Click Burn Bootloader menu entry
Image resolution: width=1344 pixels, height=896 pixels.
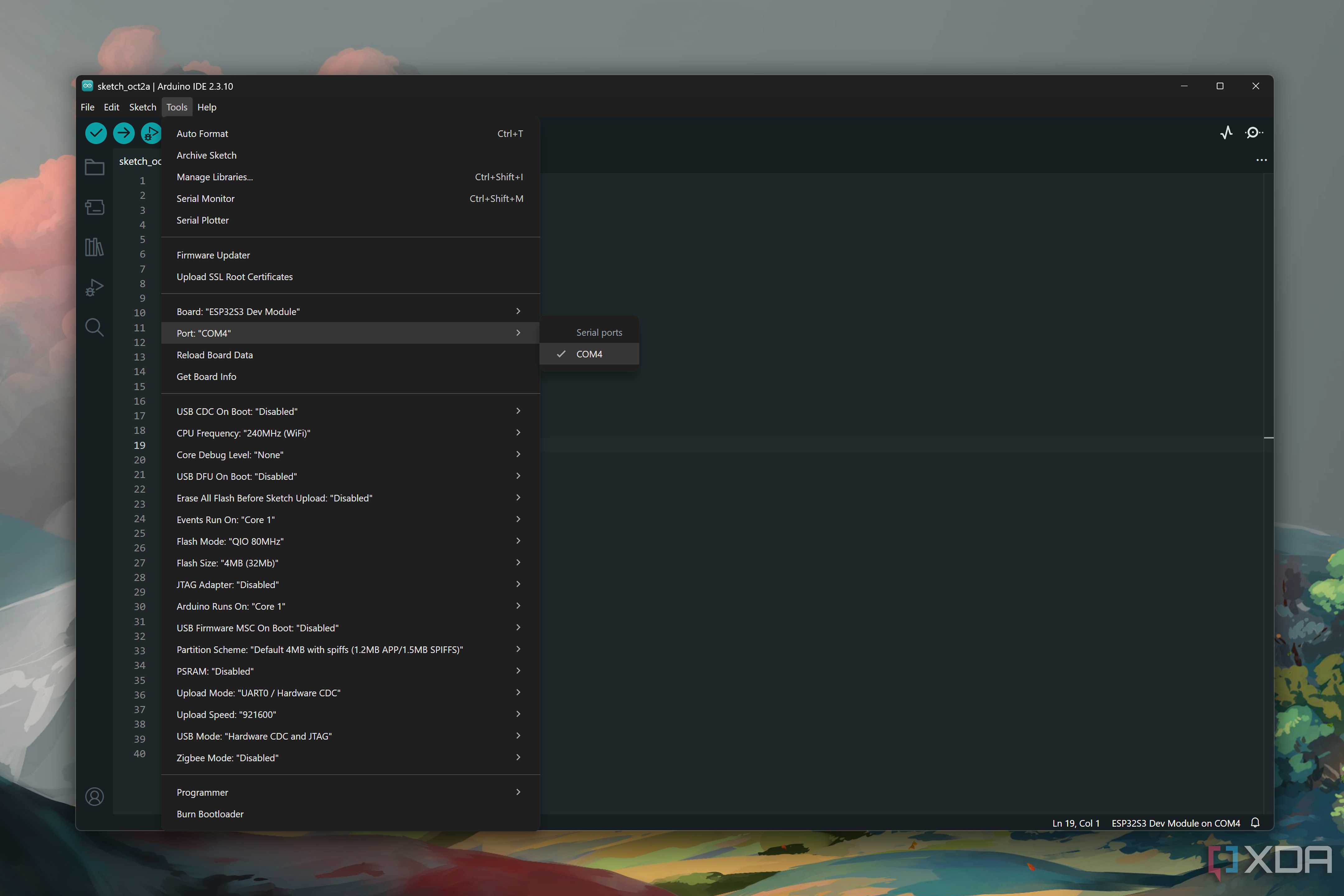pos(350,814)
